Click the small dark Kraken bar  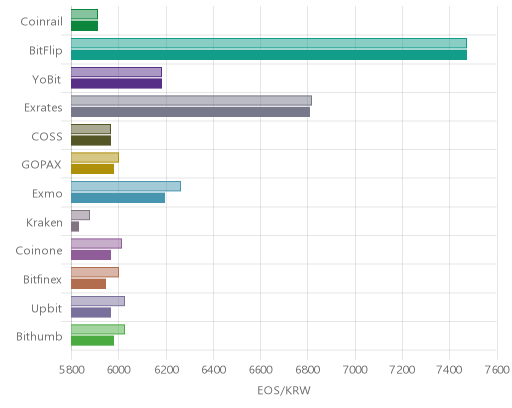coord(75,227)
